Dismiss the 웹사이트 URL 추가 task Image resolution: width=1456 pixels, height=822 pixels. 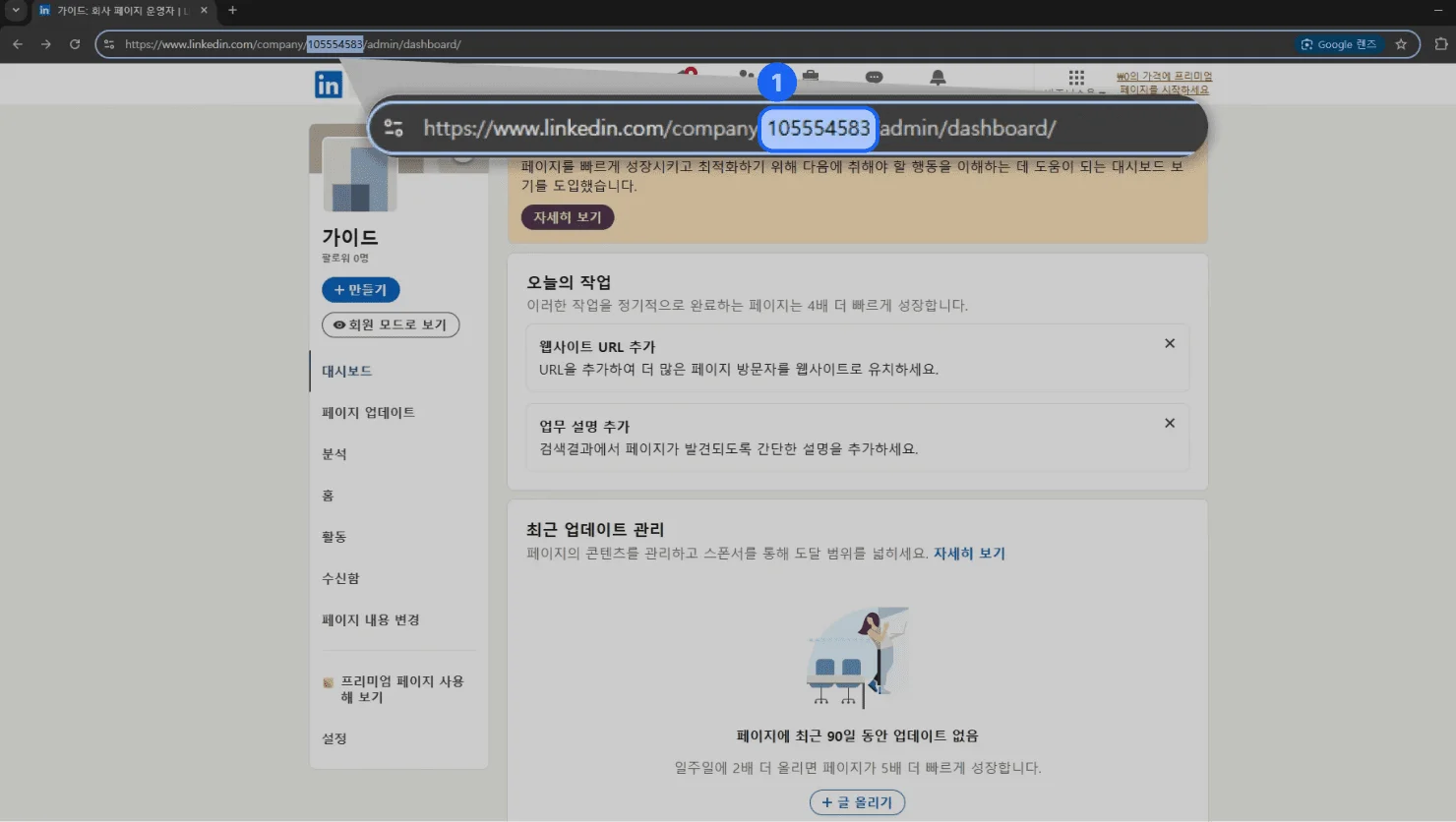(1170, 343)
